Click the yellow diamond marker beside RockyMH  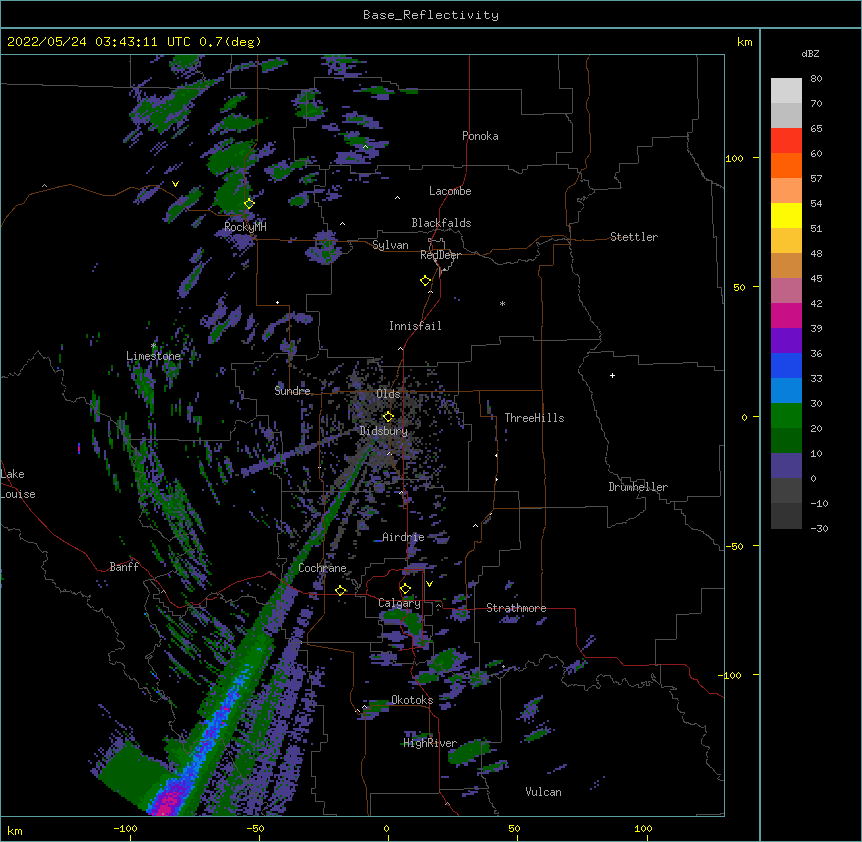click(249, 204)
